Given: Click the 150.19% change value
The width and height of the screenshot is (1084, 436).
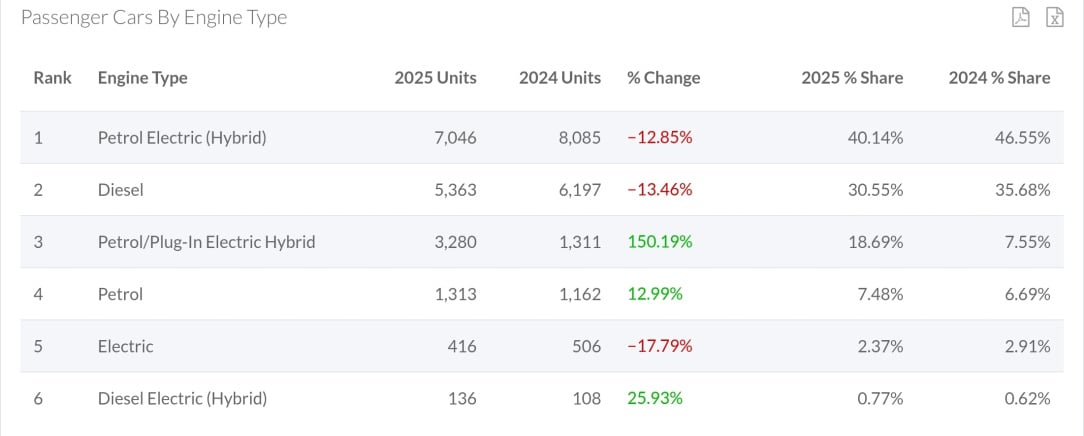Looking at the screenshot, I should [660, 242].
